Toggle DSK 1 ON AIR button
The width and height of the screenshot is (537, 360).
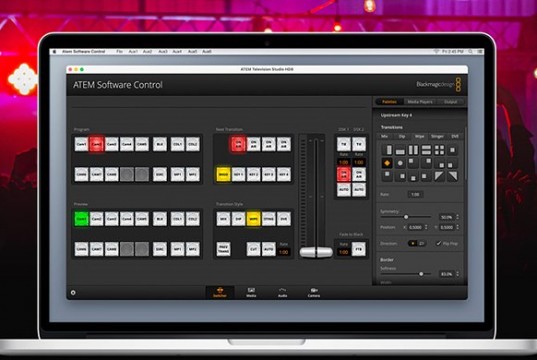[344, 174]
